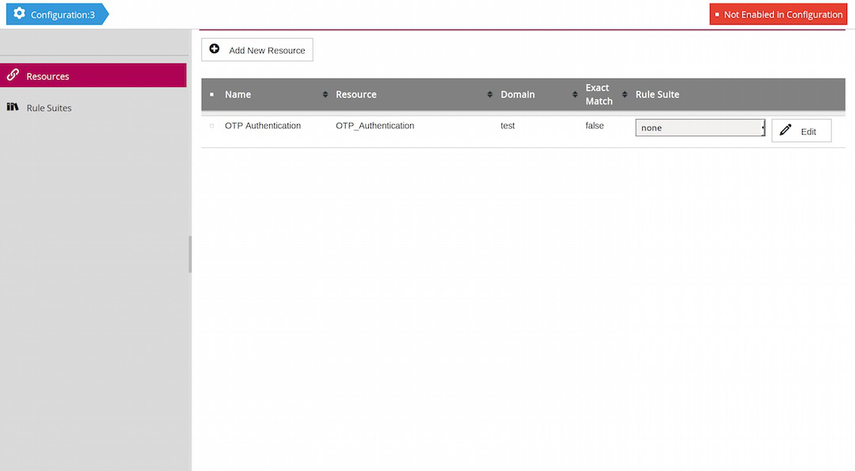The height and width of the screenshot is (471, 855).
Task: Select Resources in the sidebar
Action: pos(93,75)
